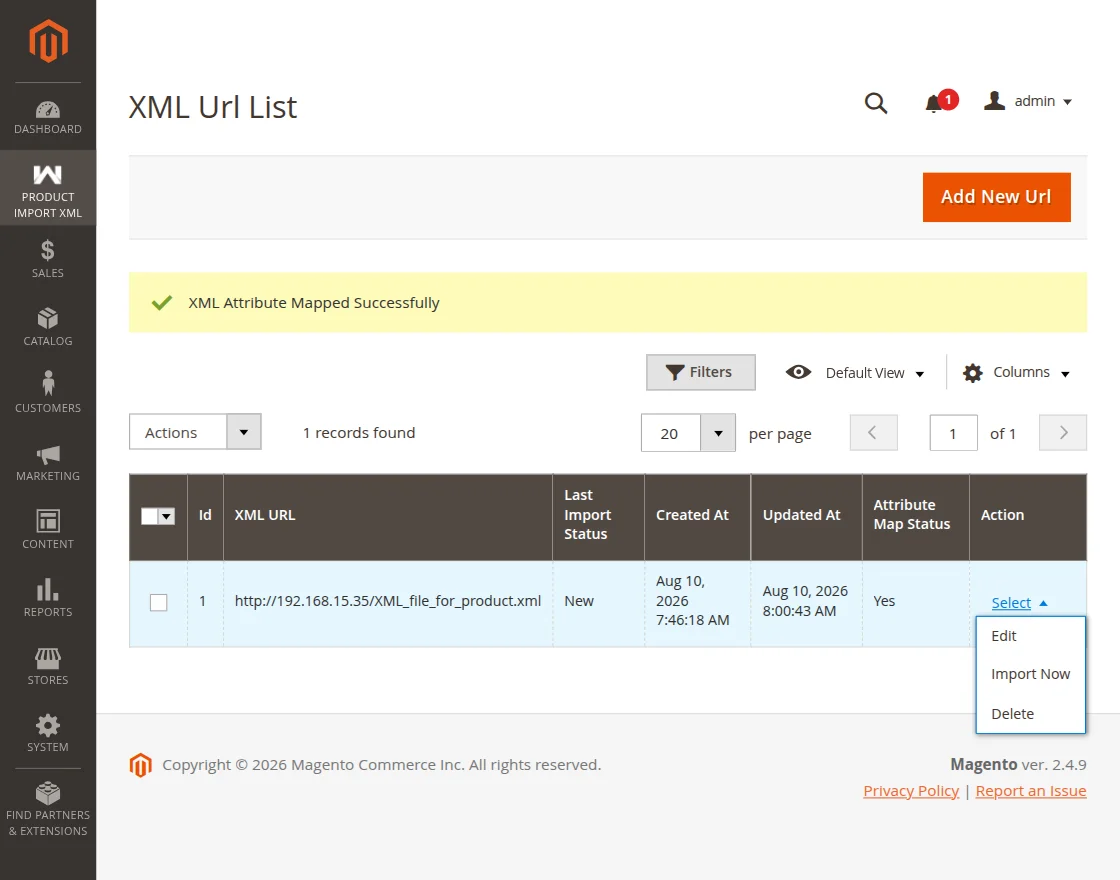Open the Report an Issue link

tap(1031, 791)
